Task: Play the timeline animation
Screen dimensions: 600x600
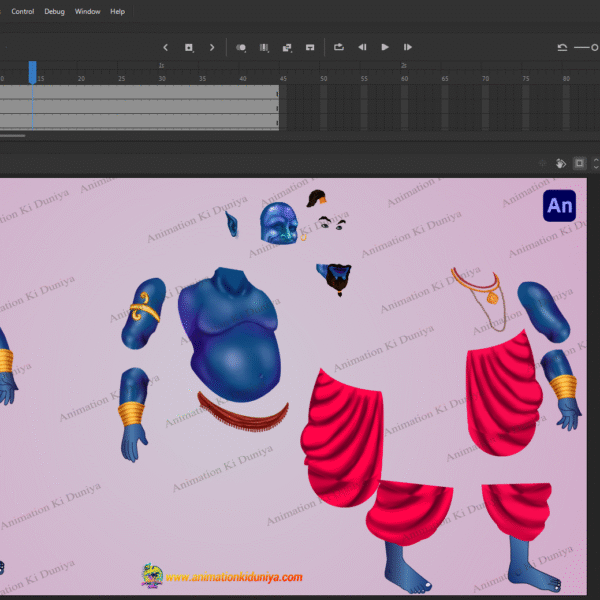Action: tap(385, 47)
